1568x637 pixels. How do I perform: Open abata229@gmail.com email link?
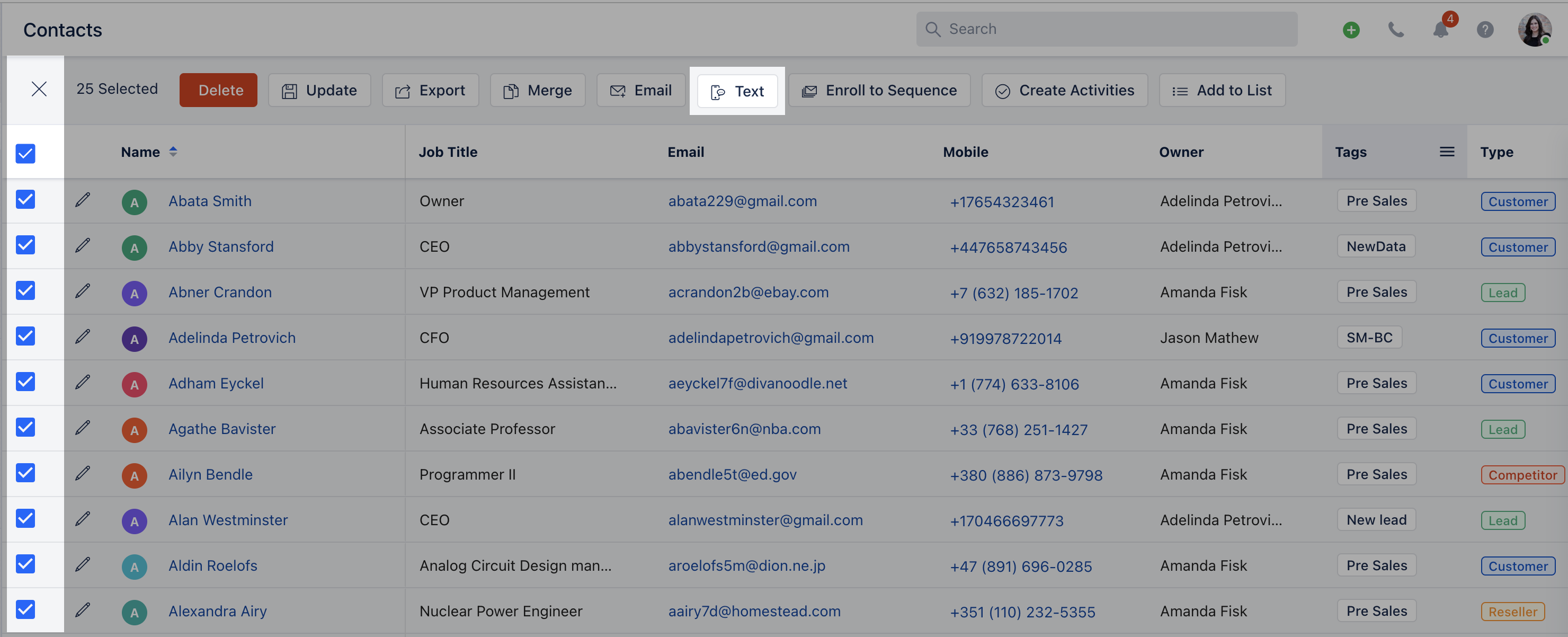743,201
